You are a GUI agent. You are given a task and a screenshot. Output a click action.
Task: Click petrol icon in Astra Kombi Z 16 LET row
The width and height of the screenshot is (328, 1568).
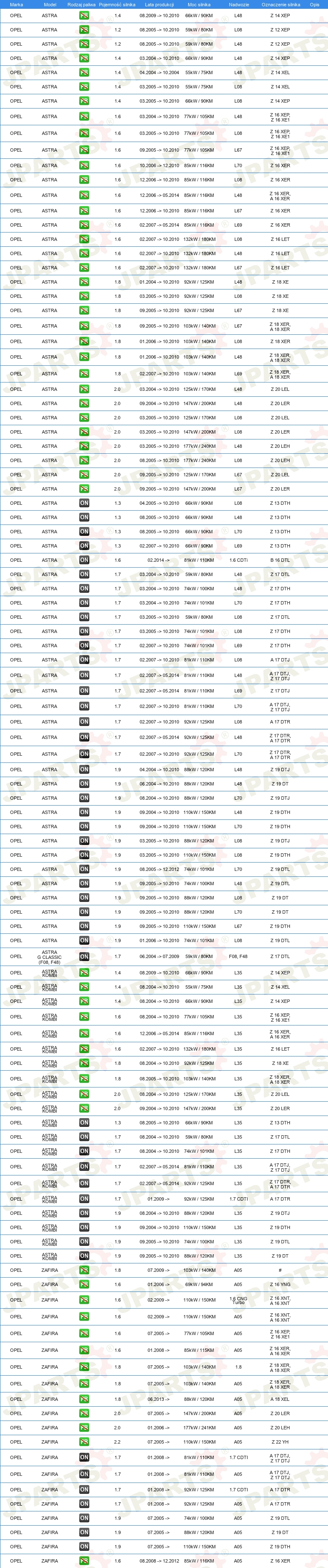(x=84, y=1049)
